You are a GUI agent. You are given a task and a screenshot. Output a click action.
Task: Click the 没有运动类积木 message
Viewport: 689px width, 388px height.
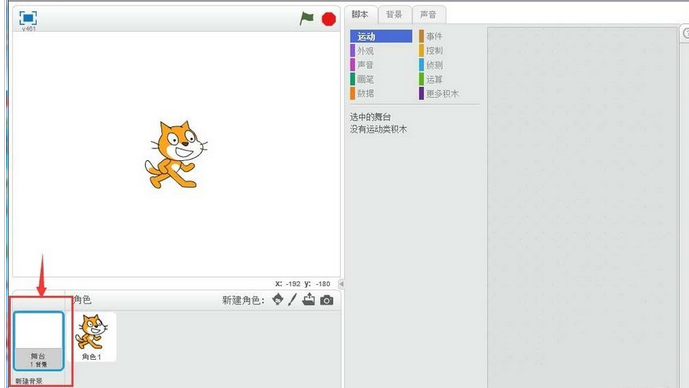(378, 129)
